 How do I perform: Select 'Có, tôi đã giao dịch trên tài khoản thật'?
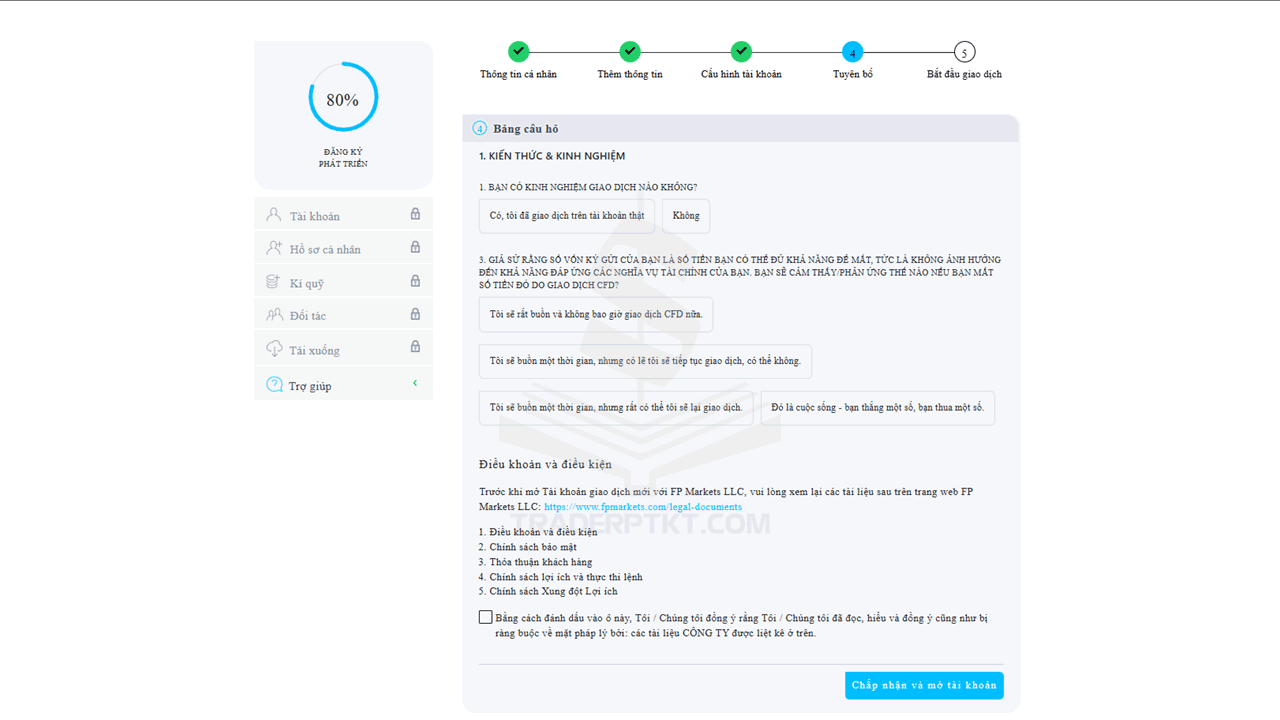(x=567, y=216)
